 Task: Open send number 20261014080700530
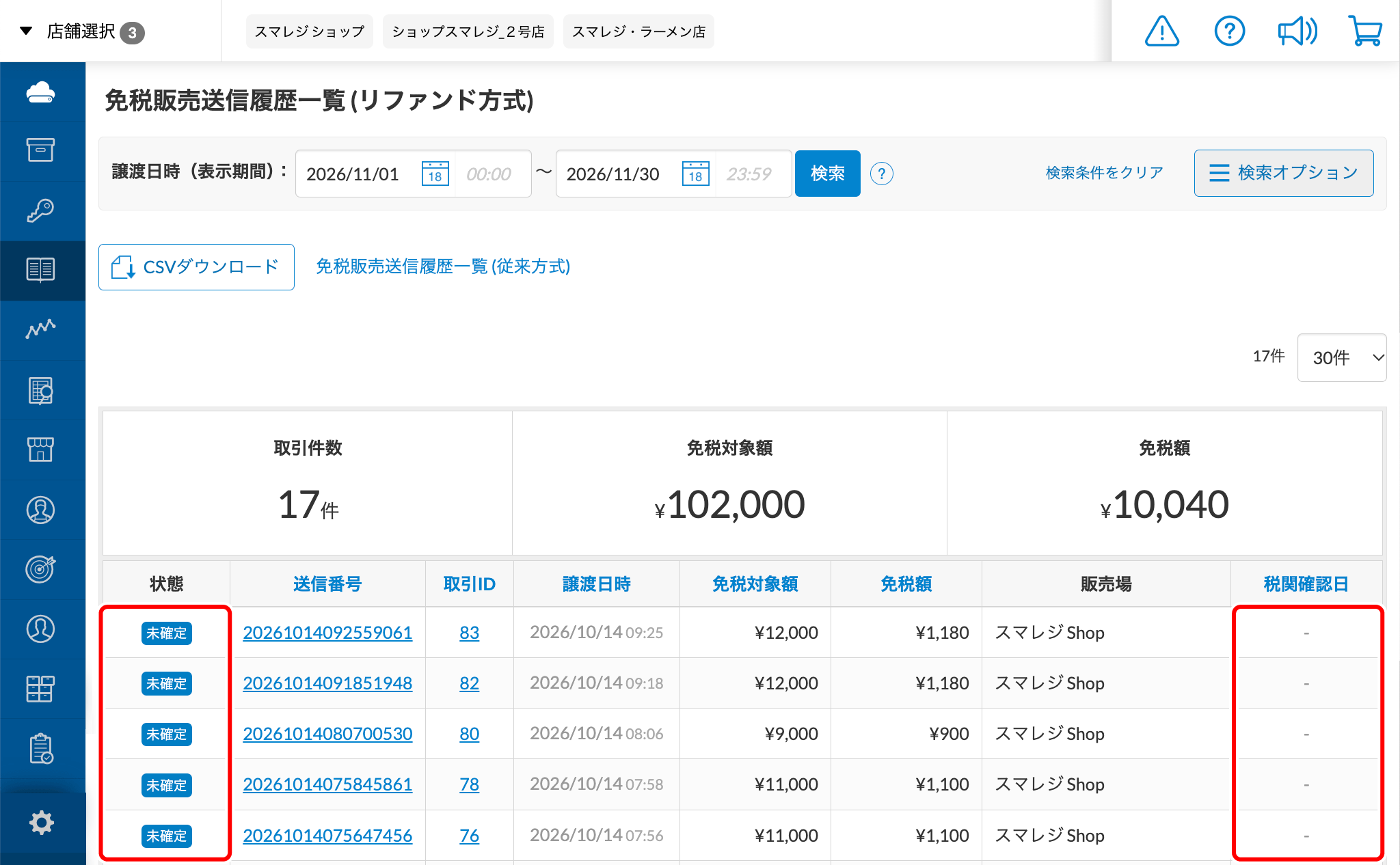coord(327,734)
